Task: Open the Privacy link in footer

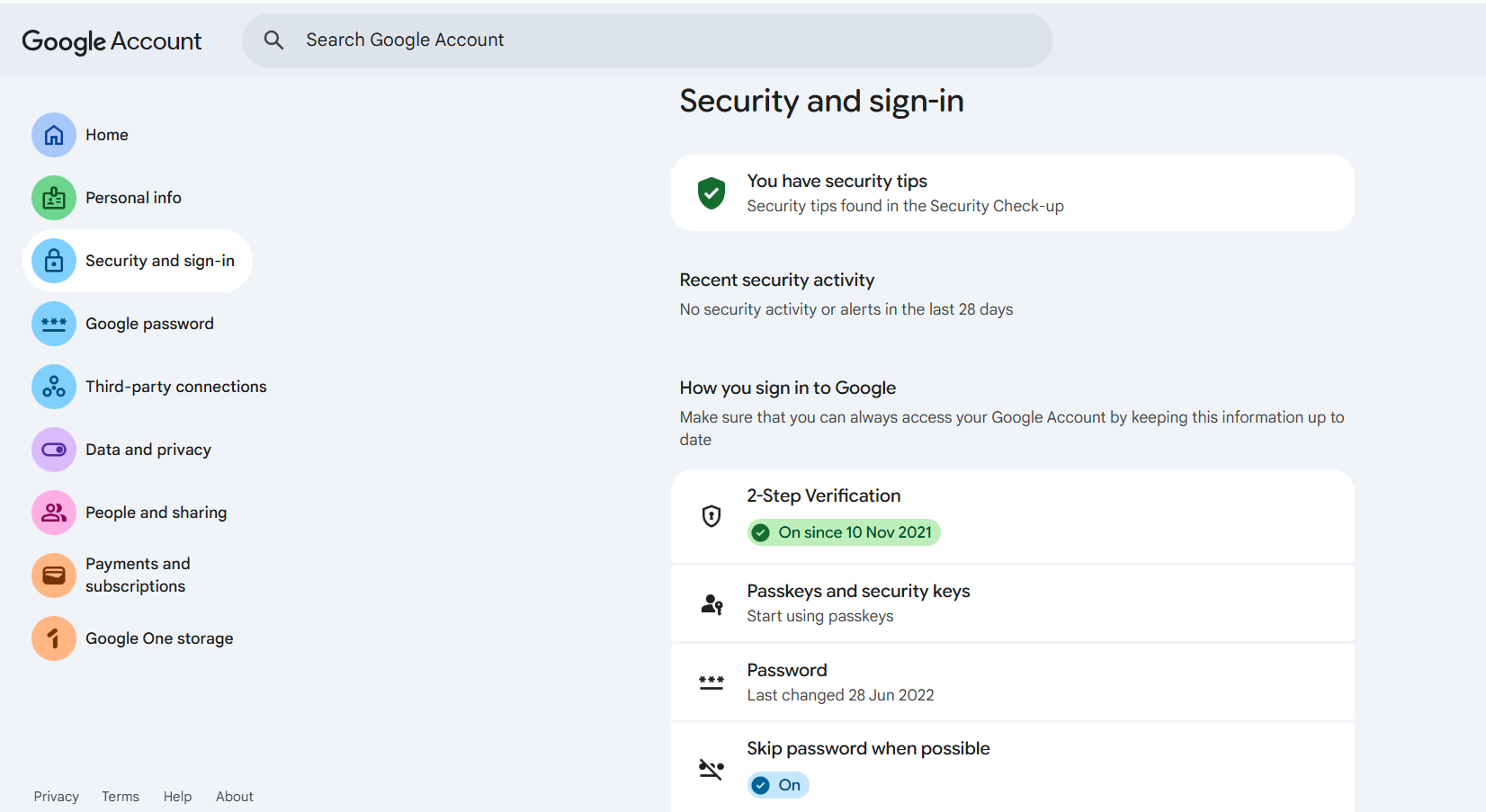Action: click(x=56, y=796)
